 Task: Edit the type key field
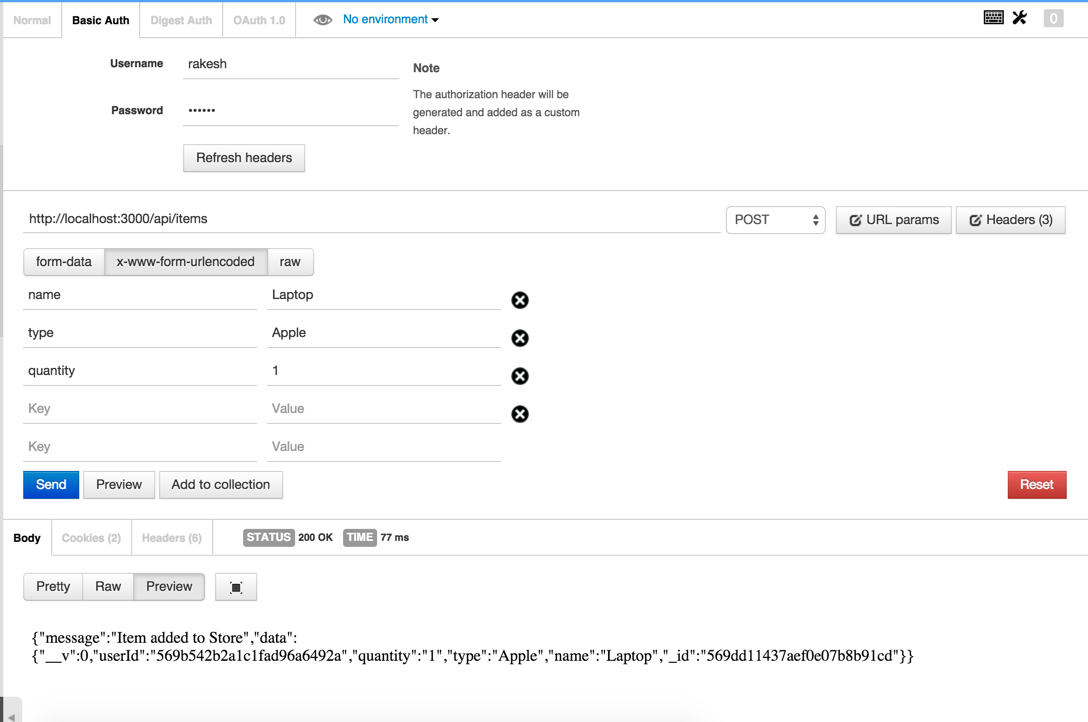140,334
